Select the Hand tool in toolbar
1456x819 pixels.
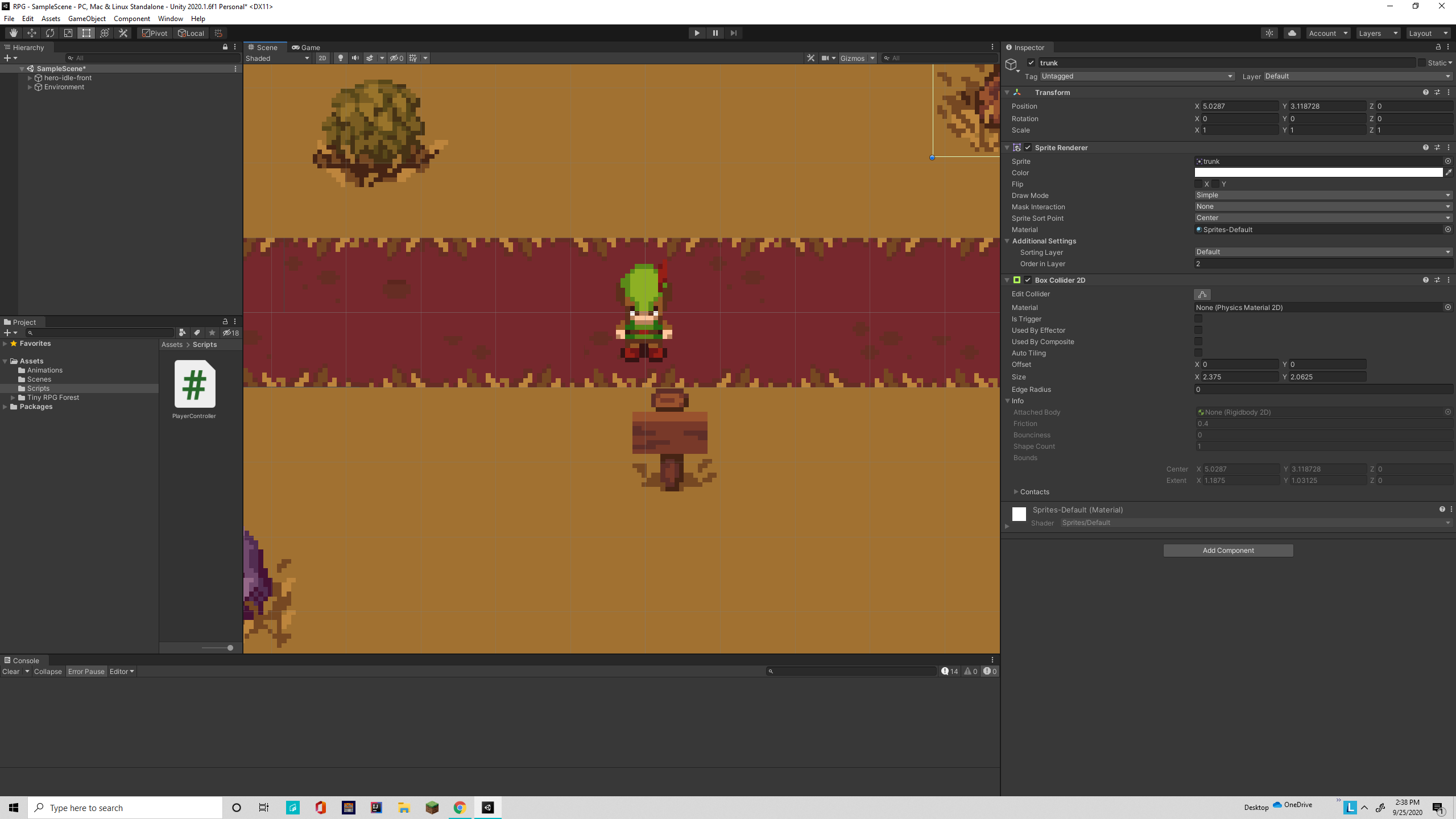click(x=14, y=33)
